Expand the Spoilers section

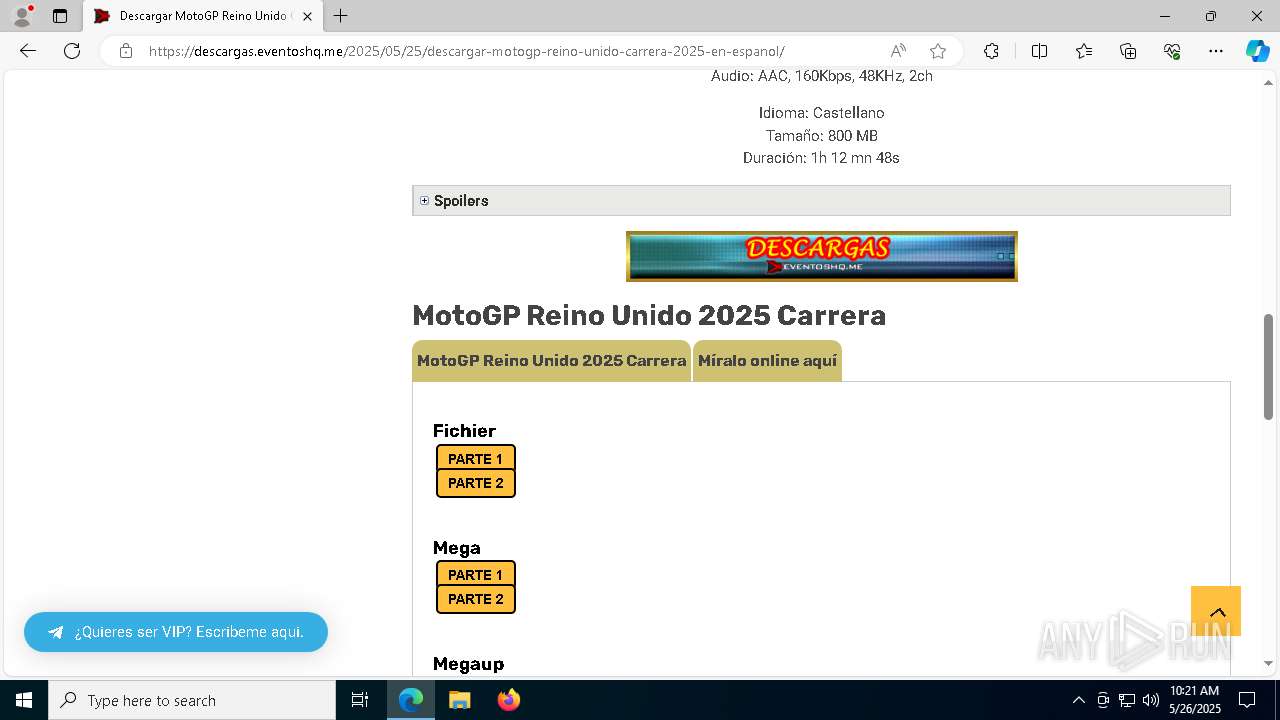tap(821, 200)
